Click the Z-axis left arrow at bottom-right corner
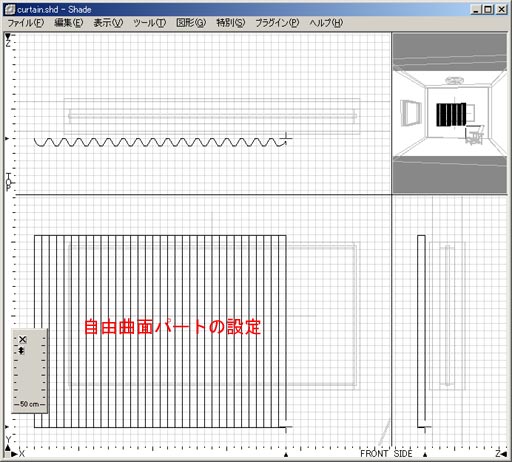 click(504, 454)
